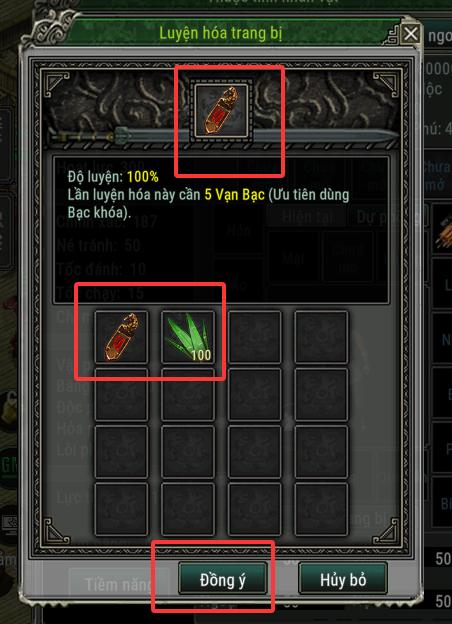Click the empty slot directly below the grass item
The image size is (452, 624).
(188, 394)
